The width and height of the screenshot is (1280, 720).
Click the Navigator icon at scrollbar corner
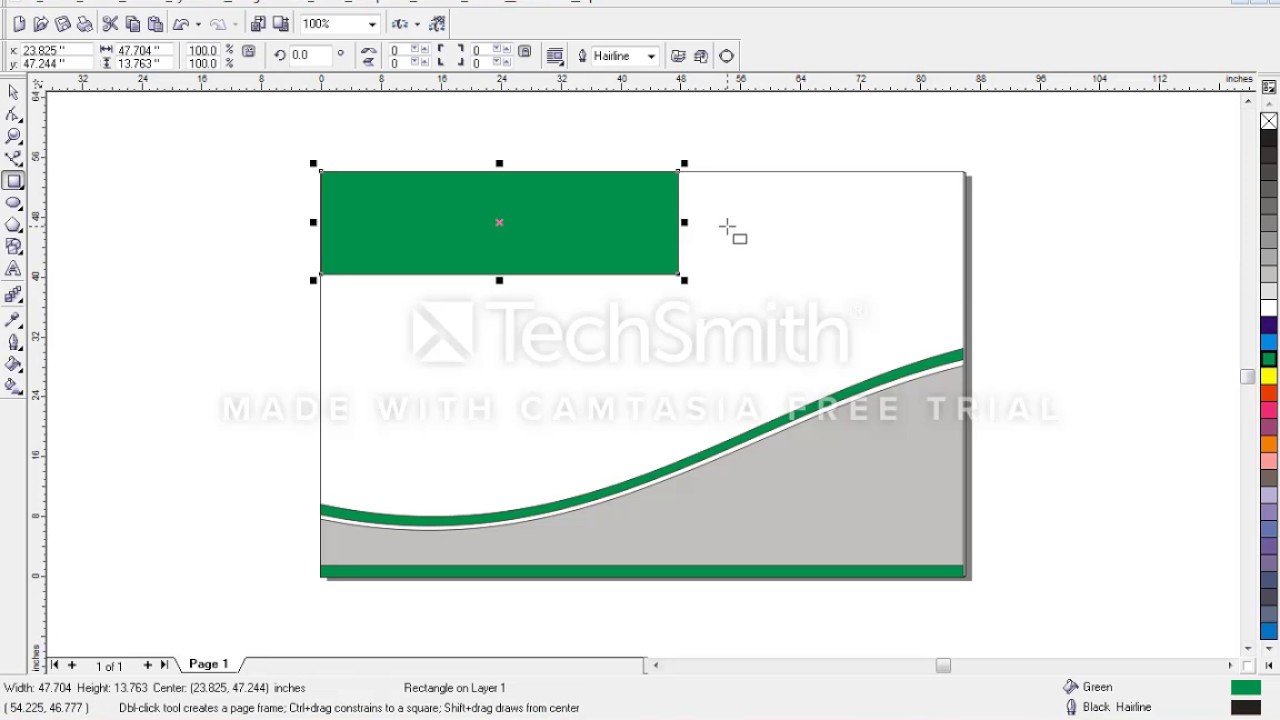1247,665
